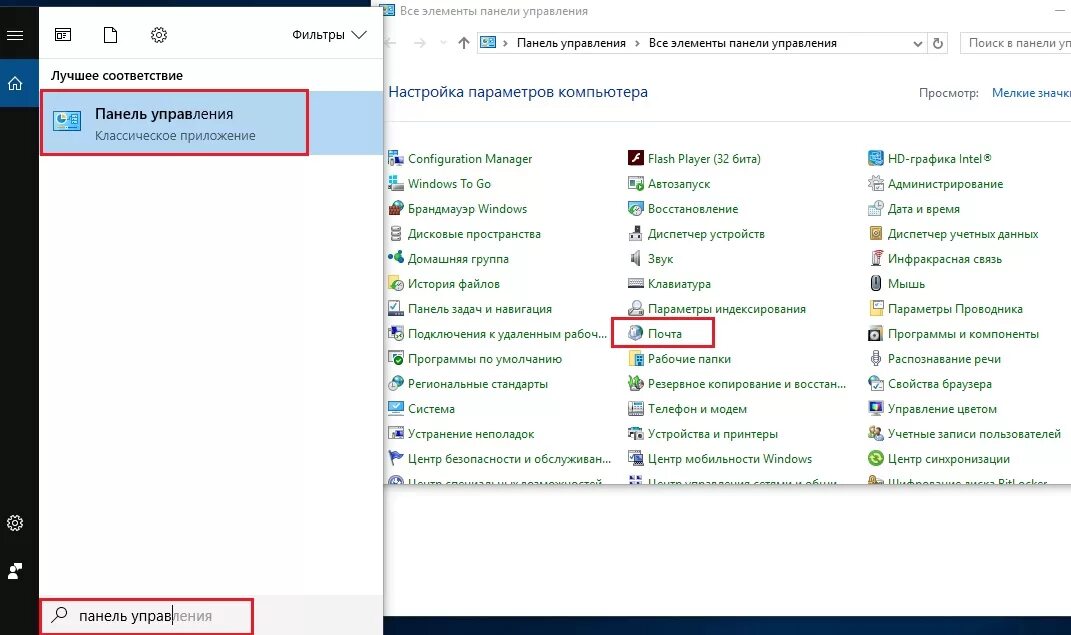This screenshot has height=635, width=1071.
Task: Open Дата и время icon
Action: coord(876,208)
